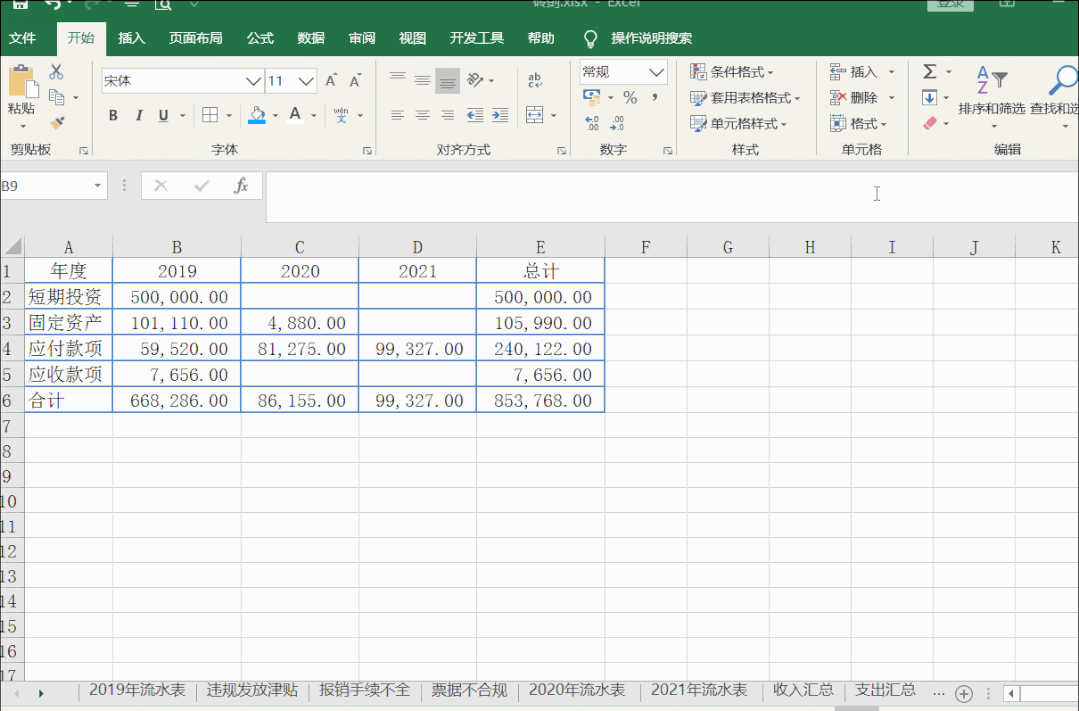Set middle vertical alignment
The width and height of the screenshot is (1079, 711).
click(423, 81)
